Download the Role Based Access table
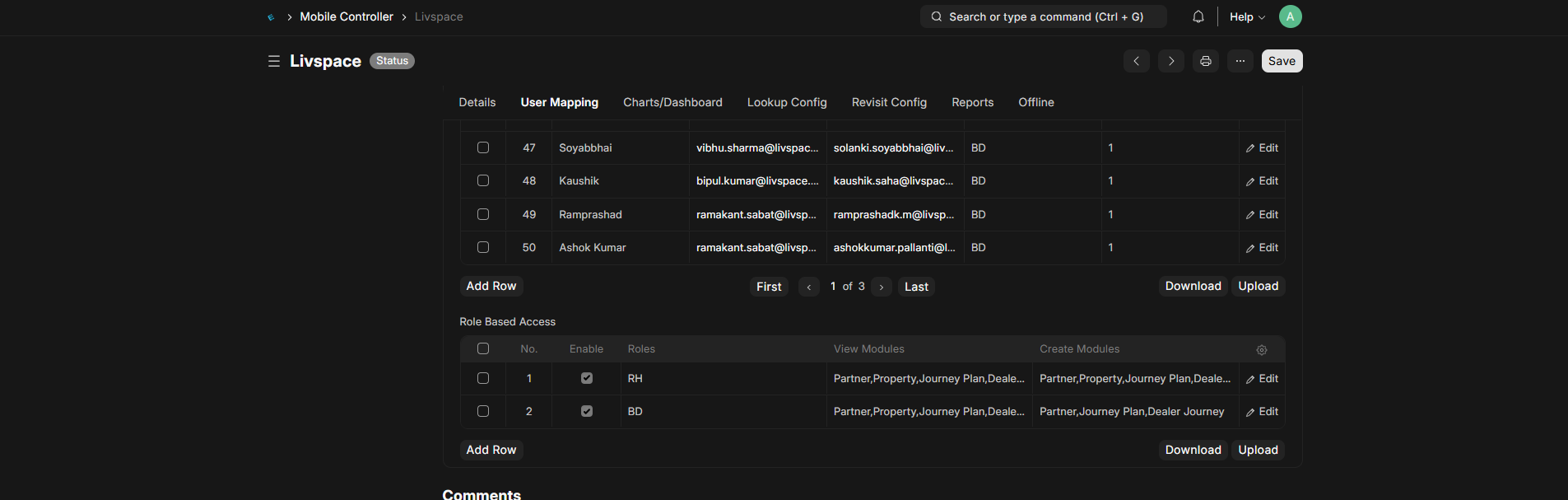Screen dimensions: 1568x500 (x=1193, y=450)
